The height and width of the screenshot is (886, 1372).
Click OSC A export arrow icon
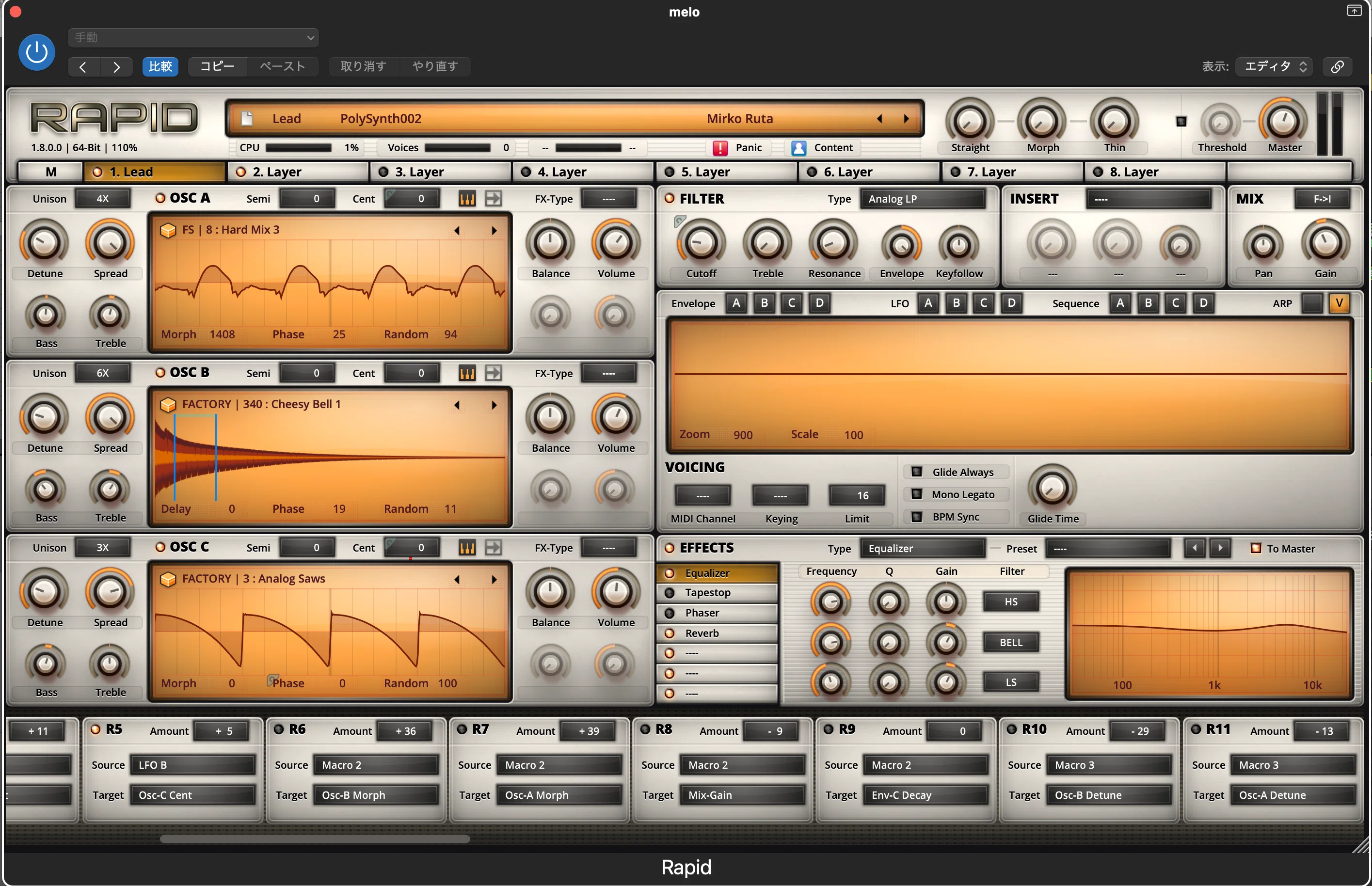(x=493, y=199)
